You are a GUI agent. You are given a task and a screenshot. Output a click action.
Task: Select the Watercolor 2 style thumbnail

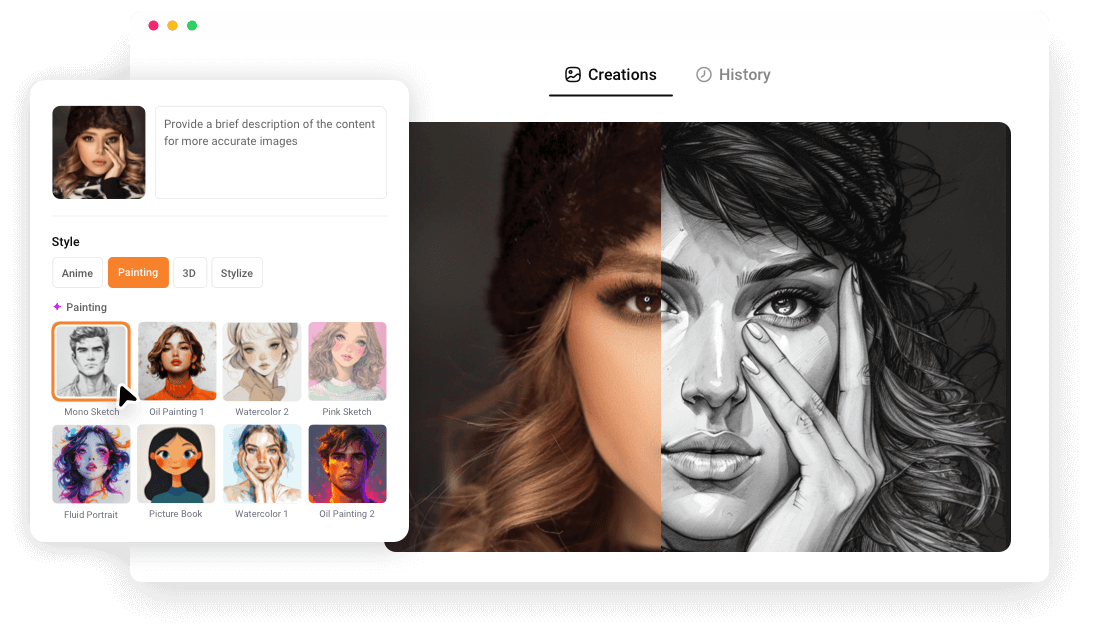[262, 361]
